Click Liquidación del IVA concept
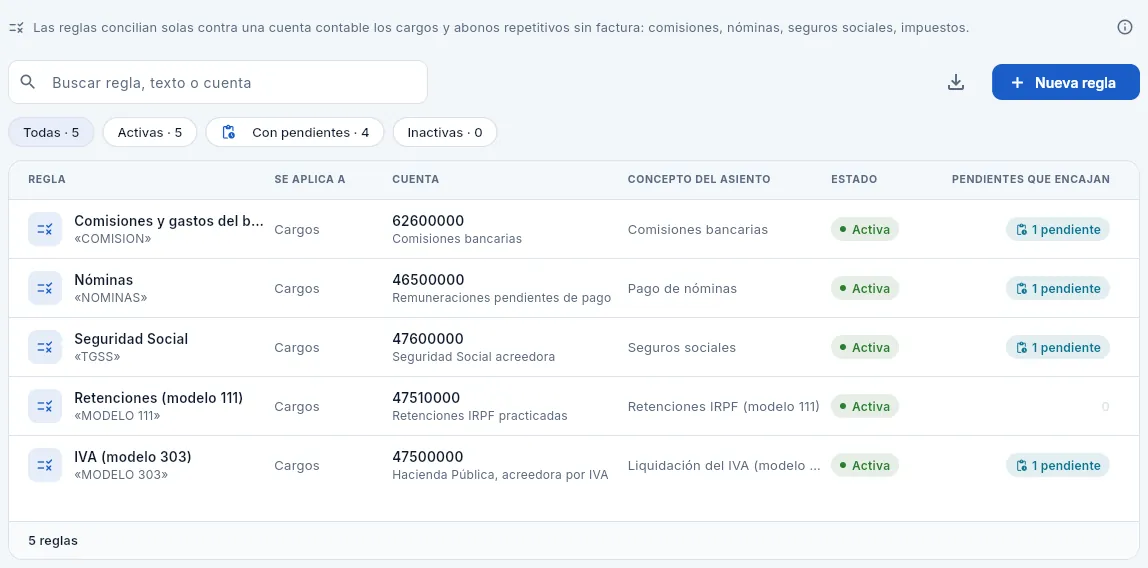 click(724, 466)
